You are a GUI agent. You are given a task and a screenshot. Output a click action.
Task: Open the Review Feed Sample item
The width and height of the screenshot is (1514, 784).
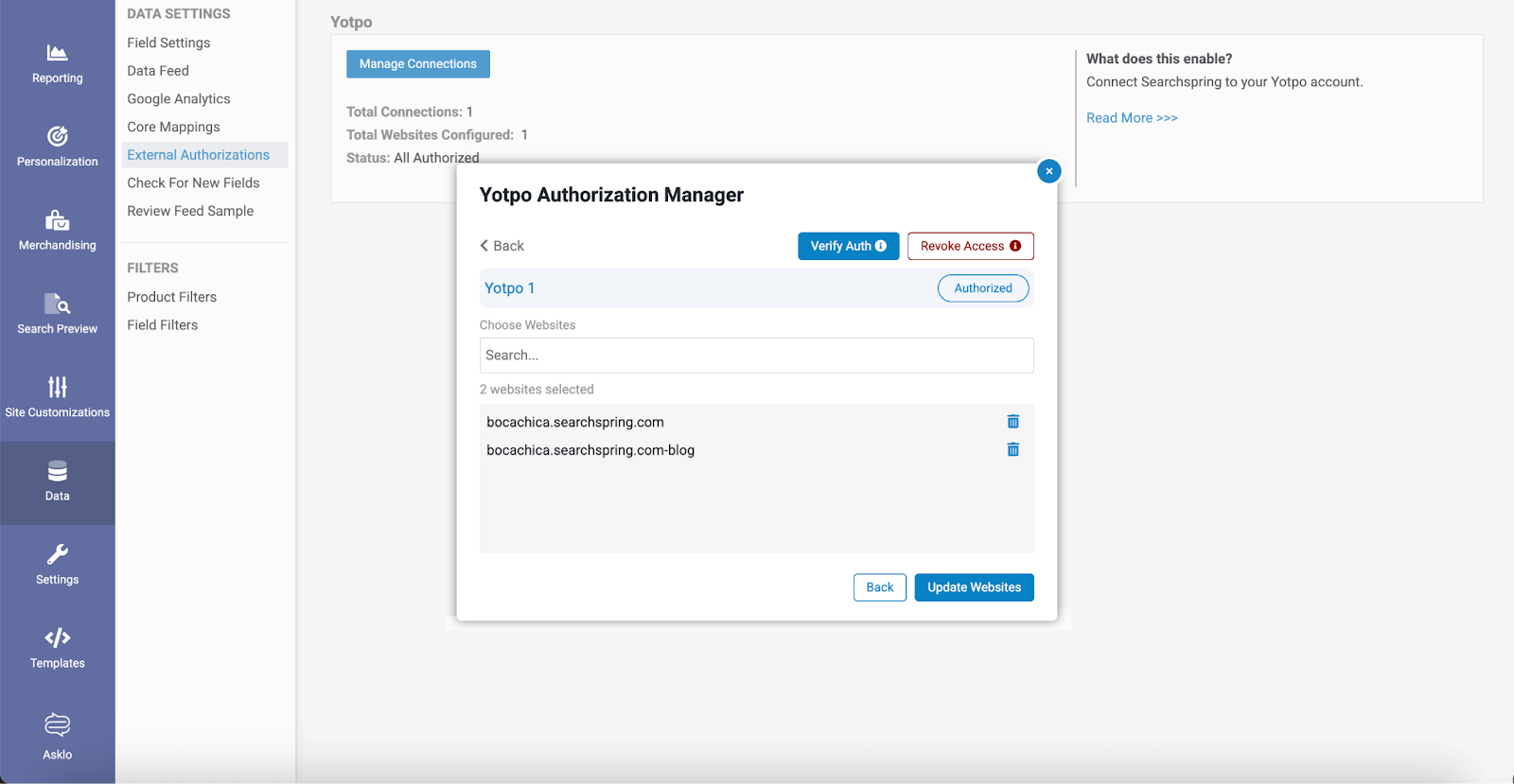[190, 211]
